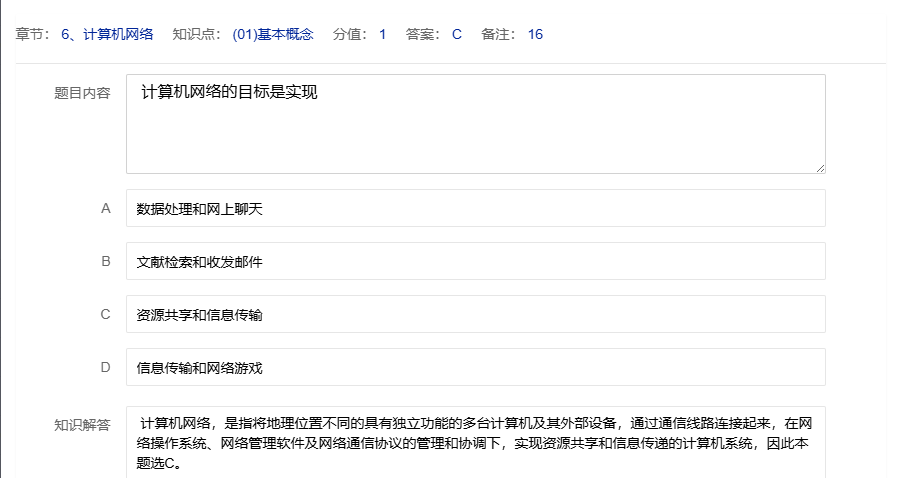Select option B field 文献检索和收发邮件
901x478 pixels.
point(475,262)
